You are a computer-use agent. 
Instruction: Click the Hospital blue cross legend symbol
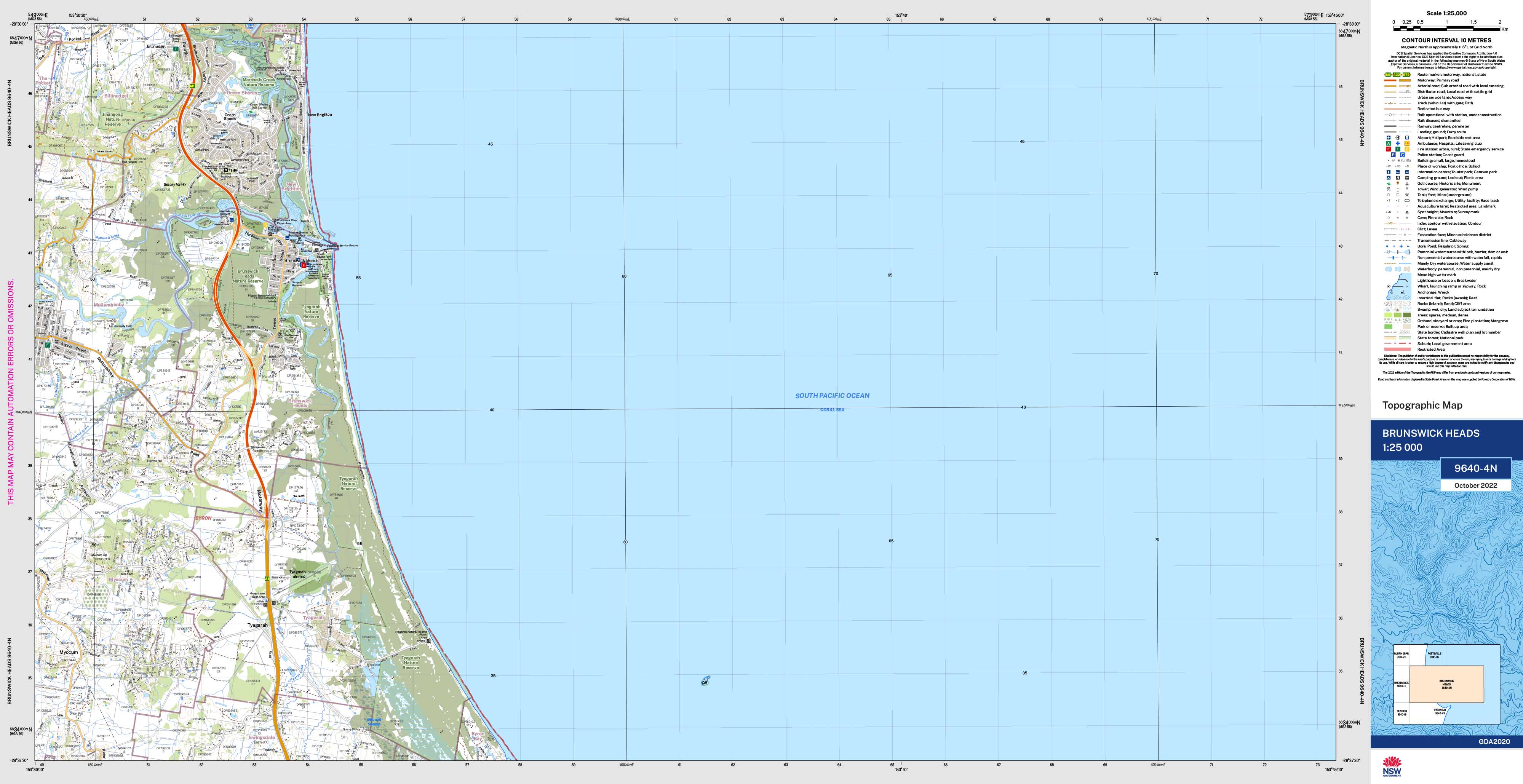(1398, 144)
